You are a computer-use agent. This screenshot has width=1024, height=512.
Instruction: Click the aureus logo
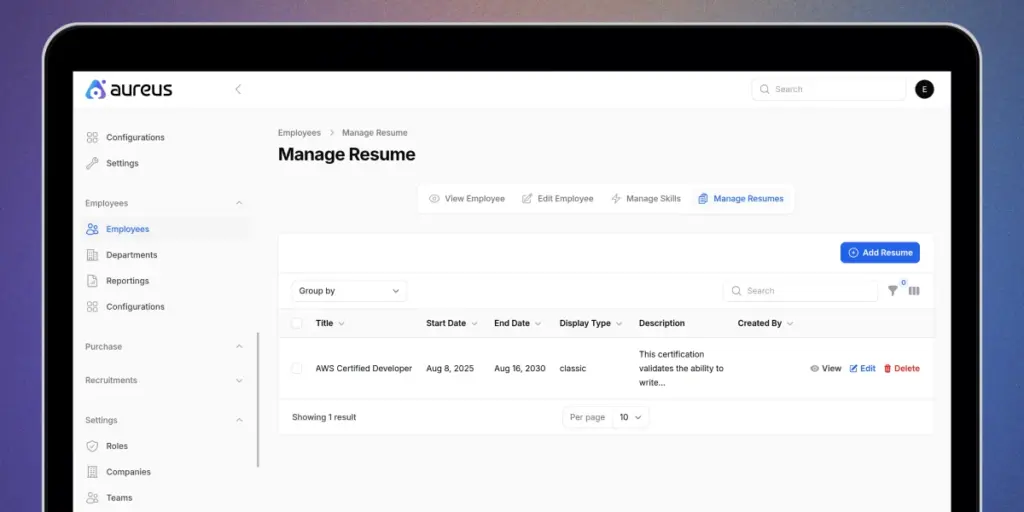129,89
